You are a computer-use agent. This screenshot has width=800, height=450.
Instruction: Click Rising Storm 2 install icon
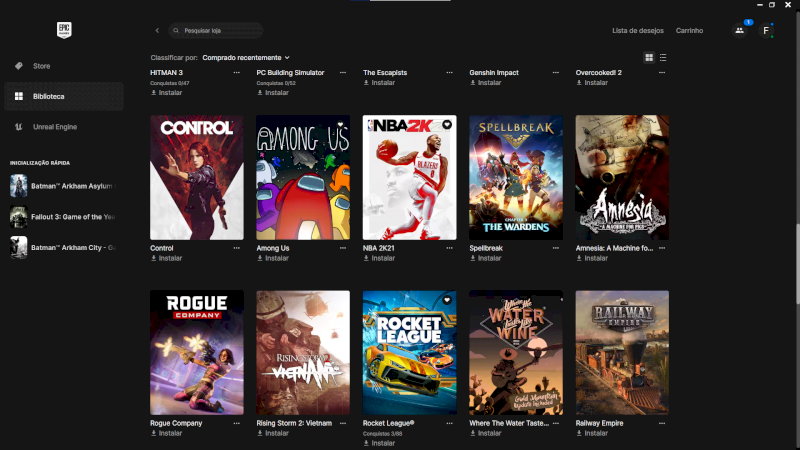pyautogui.click(x=260, y=433)
